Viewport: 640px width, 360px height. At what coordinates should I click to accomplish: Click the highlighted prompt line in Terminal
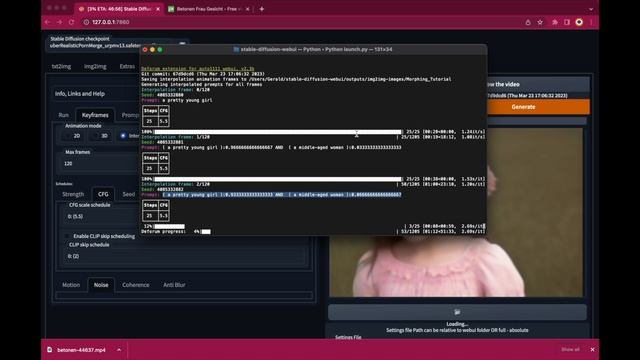tap(282, 195)
